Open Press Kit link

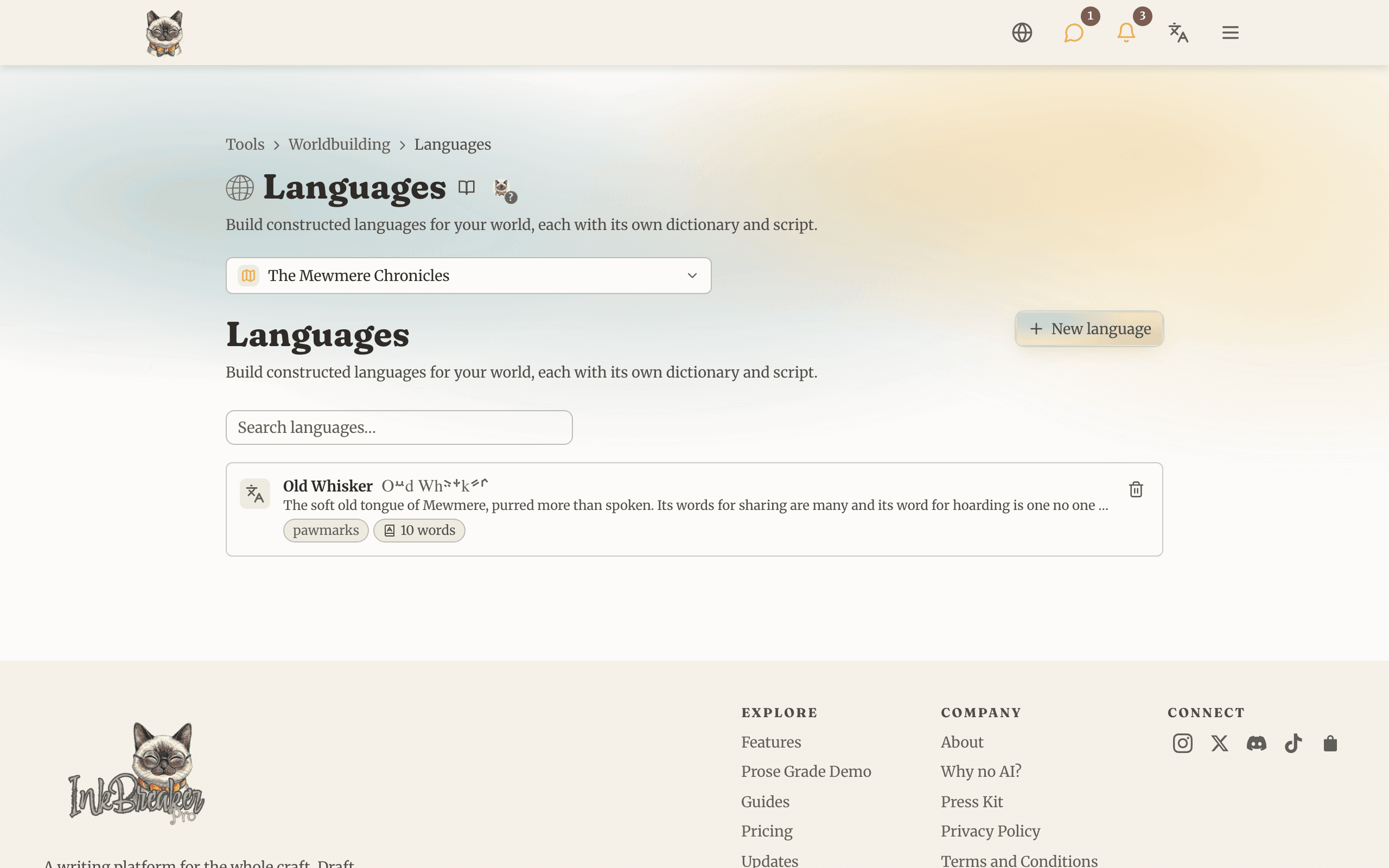(972, 801)
